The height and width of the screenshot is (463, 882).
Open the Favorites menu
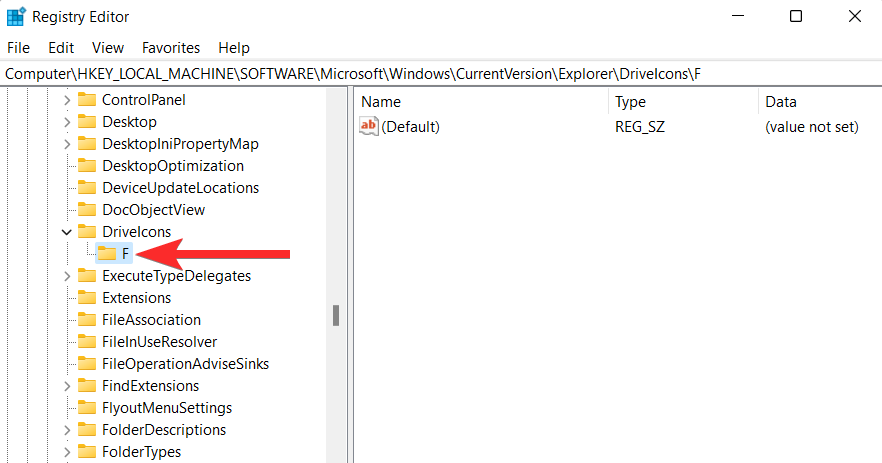(171, 47)
